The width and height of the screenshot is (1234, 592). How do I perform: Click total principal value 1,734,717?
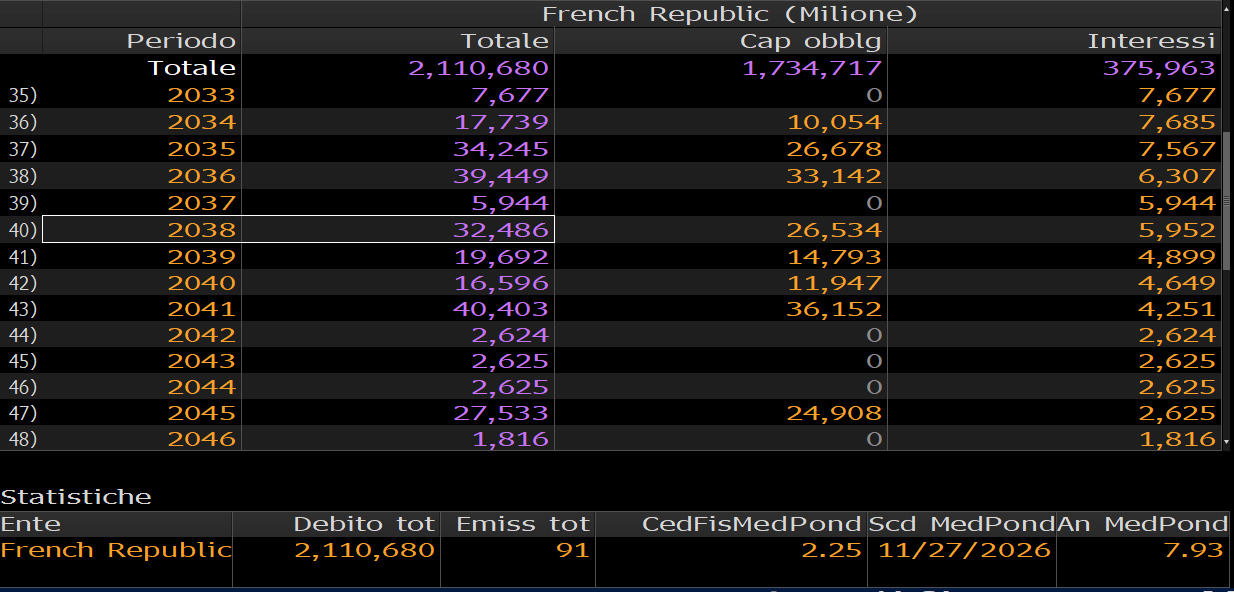coord(812,68)
